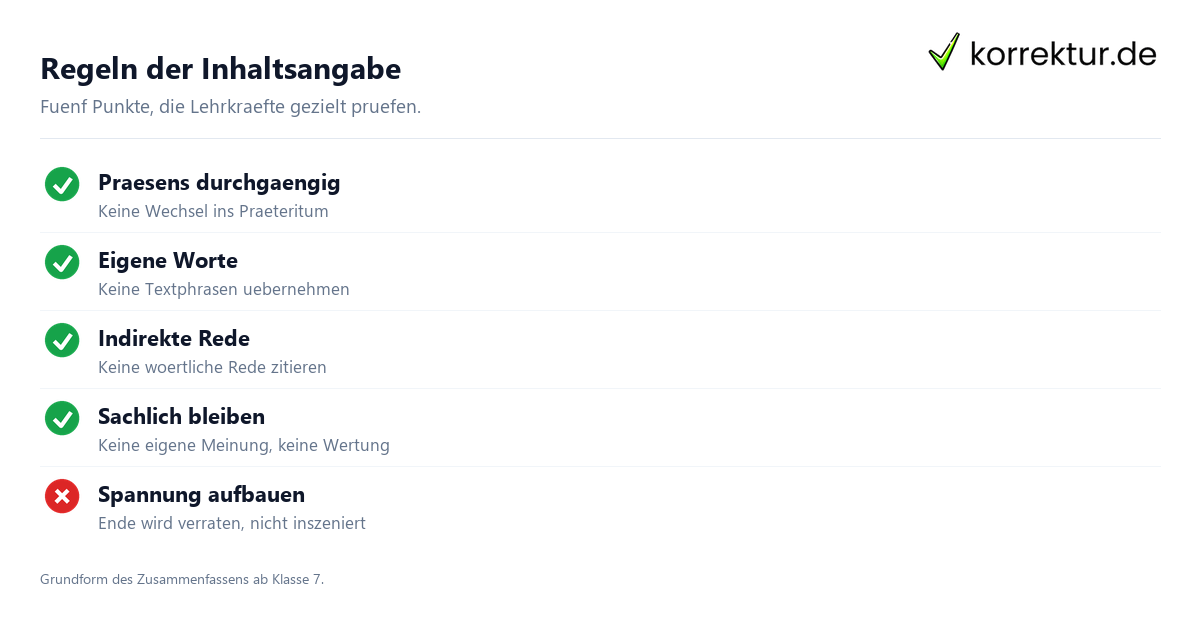This screenshot has width=1200, height=630.
Task: Click the text Keine woertliche Rede zitieren
Action: (212, 368)
